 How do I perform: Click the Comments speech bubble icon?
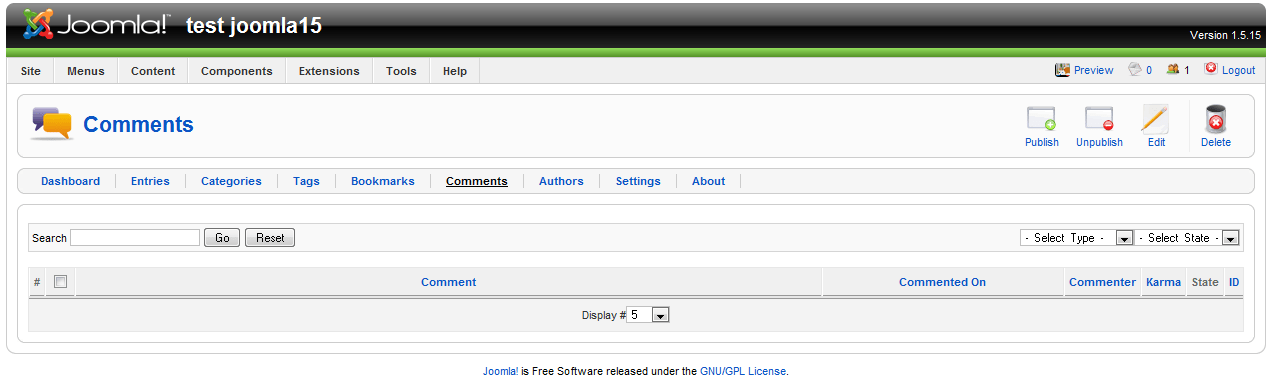coord(52,124)
